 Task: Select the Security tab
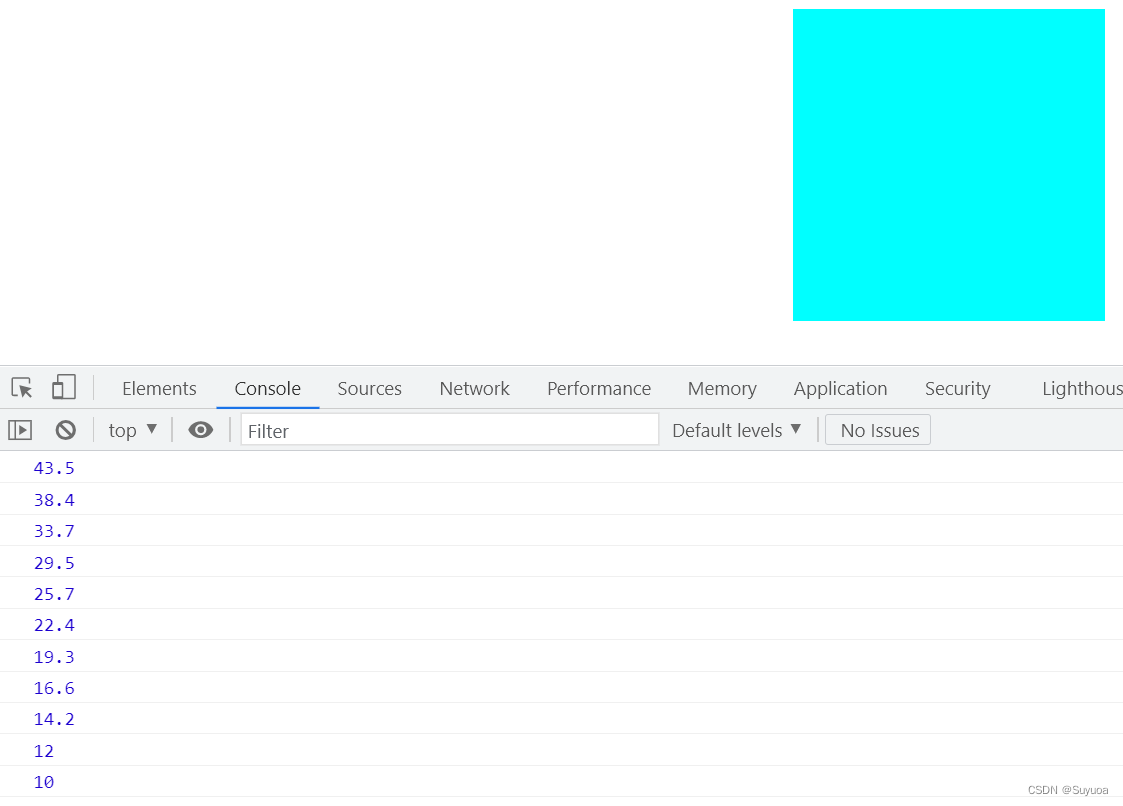957,388
